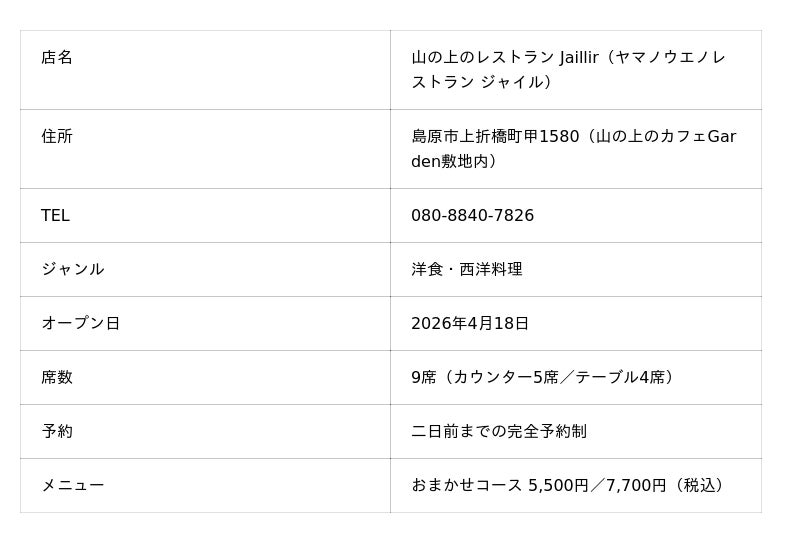The width and height of the screenshot is (800, 543).
Task: Click the word Jaillir in the name
Action: (579, 58)
